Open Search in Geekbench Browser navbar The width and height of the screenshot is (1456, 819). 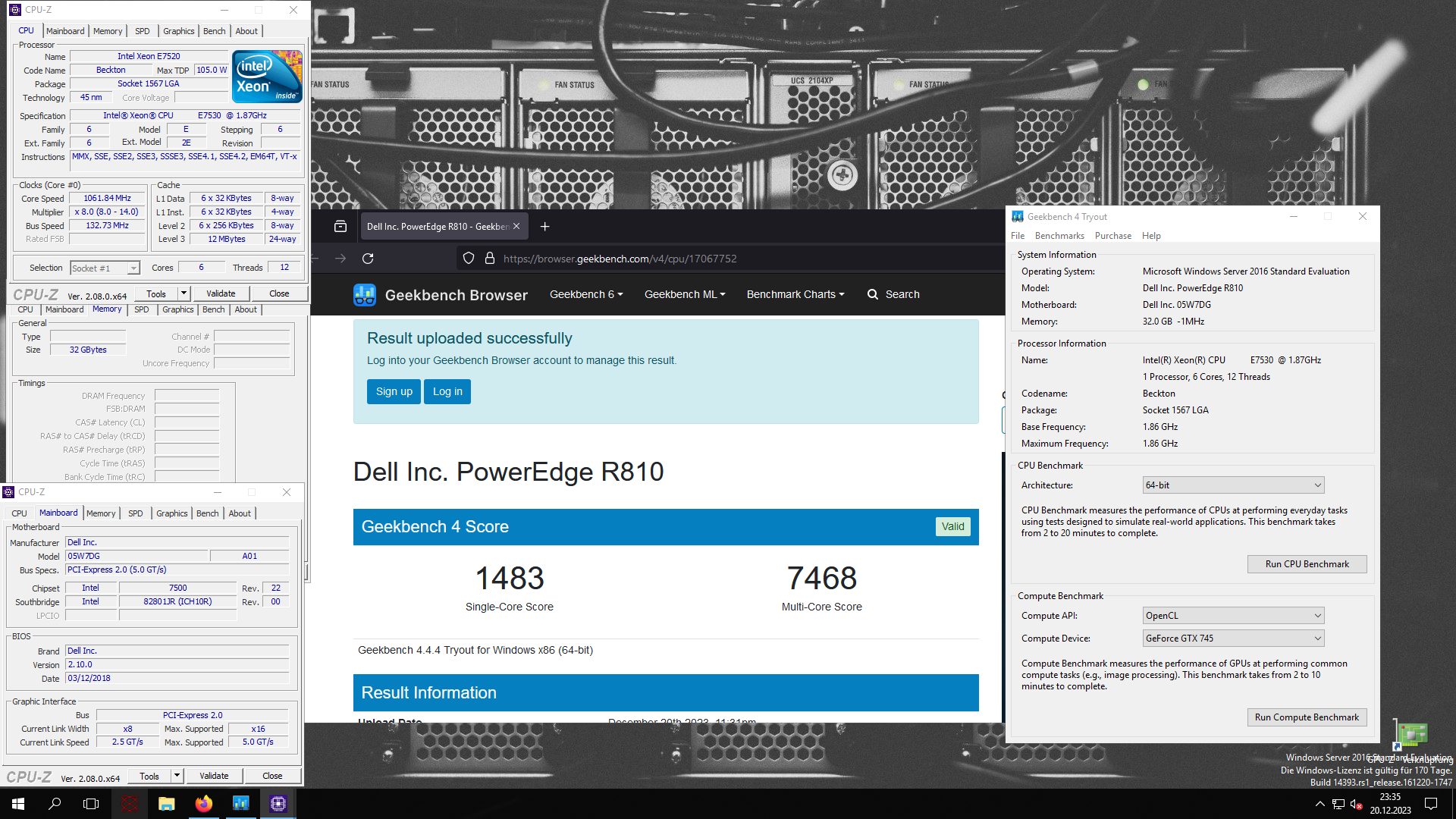coord(893,294)
